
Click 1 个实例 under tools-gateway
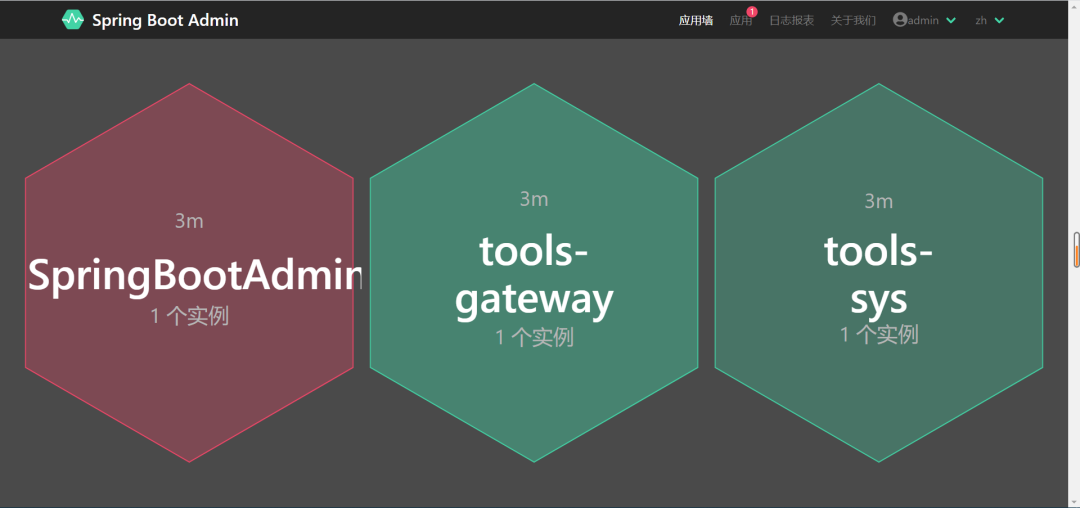534,337
